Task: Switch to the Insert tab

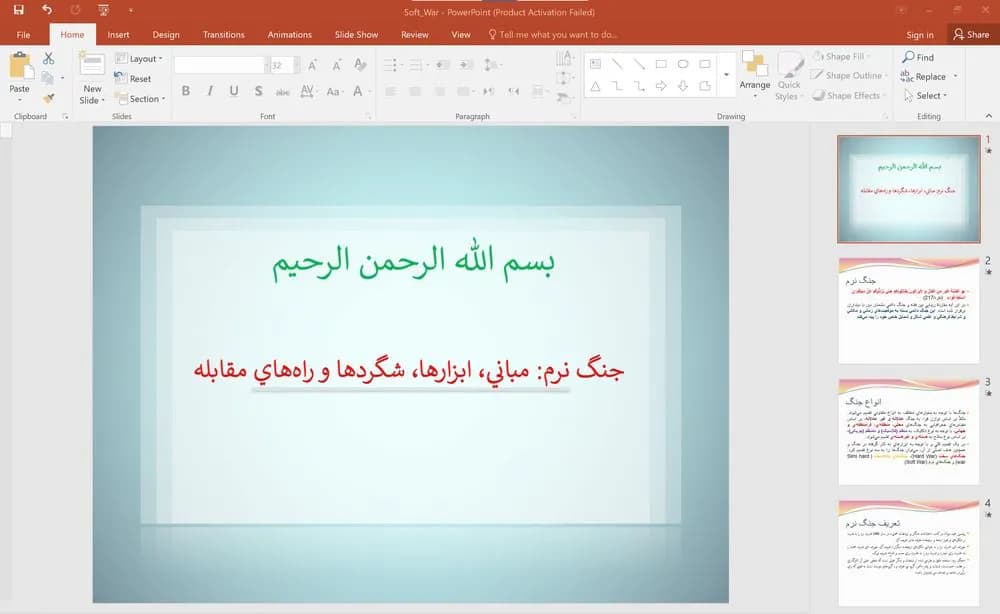Action: [119, 34]
